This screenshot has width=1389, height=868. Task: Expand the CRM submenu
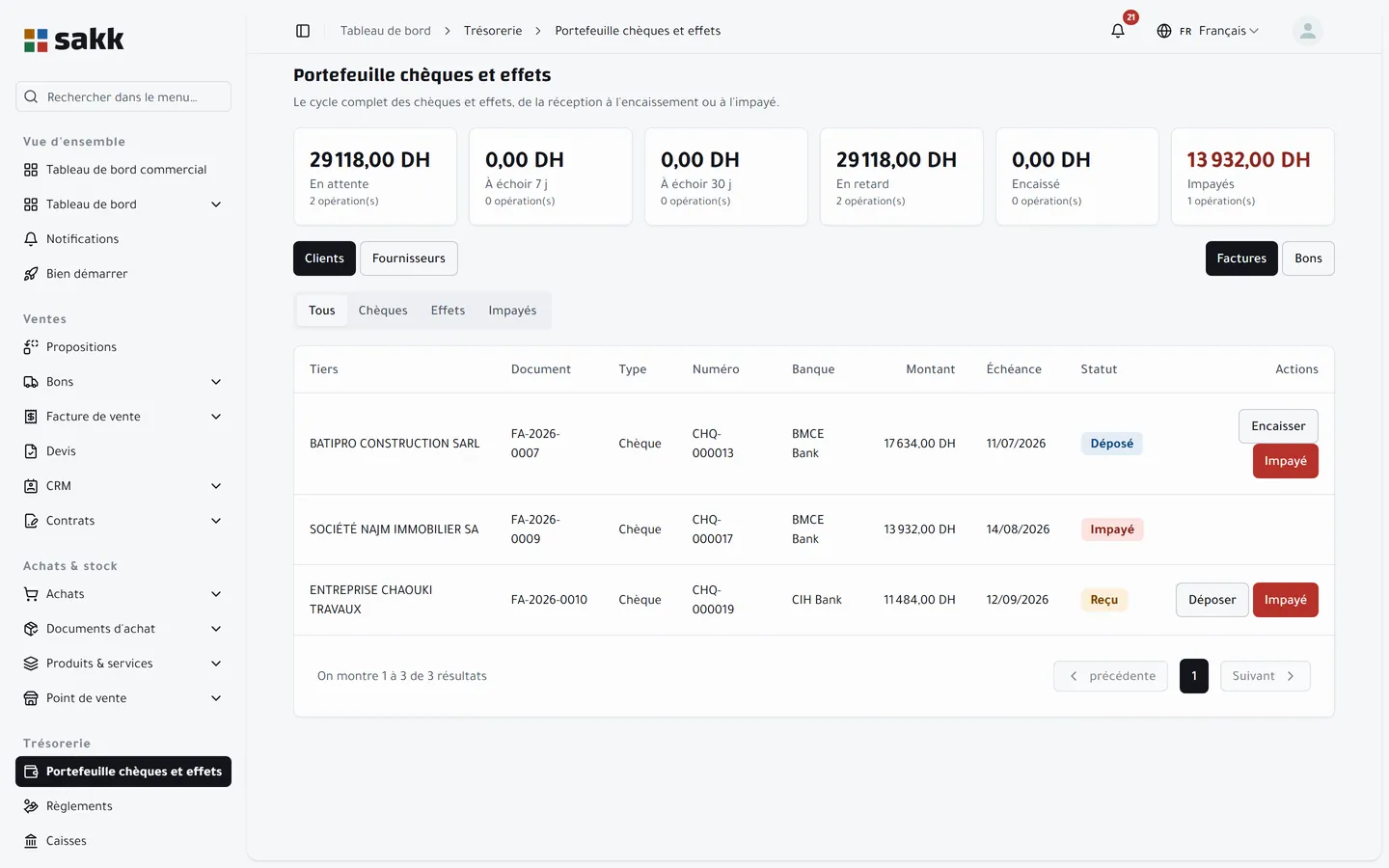point(216,486)
